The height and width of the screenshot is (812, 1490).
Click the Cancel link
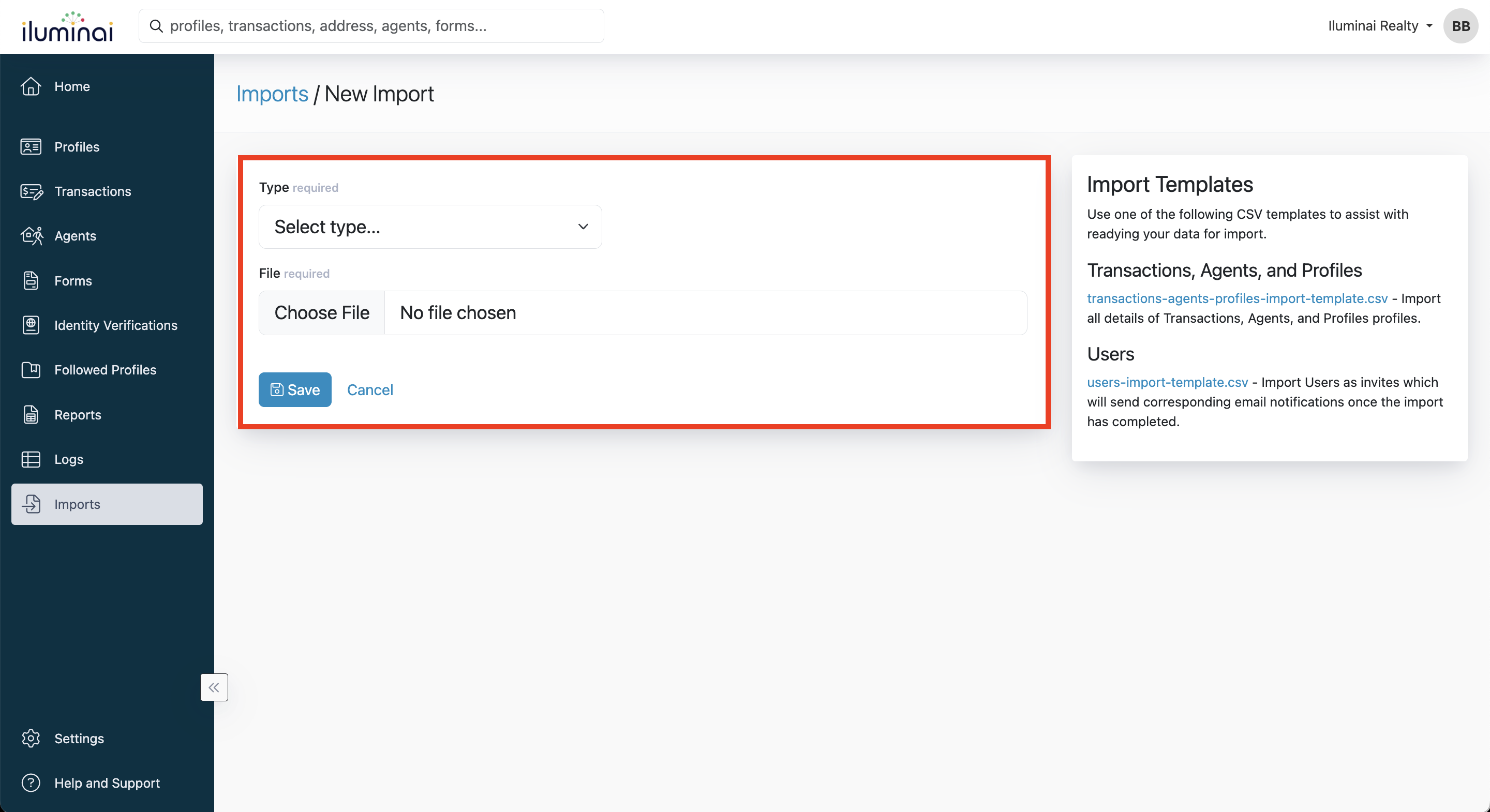tap(369, 390)
